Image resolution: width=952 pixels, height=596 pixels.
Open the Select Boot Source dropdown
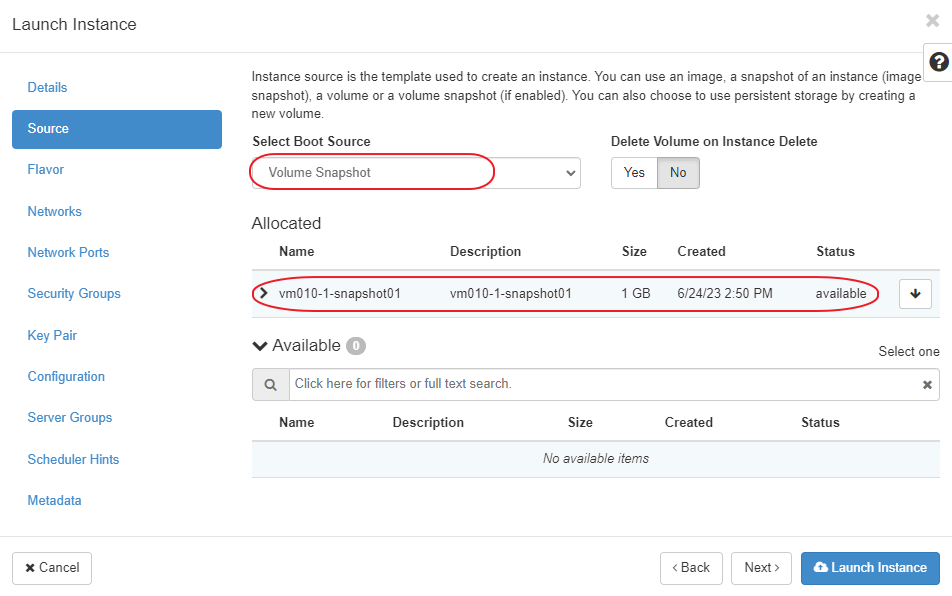tap(415, 173)
